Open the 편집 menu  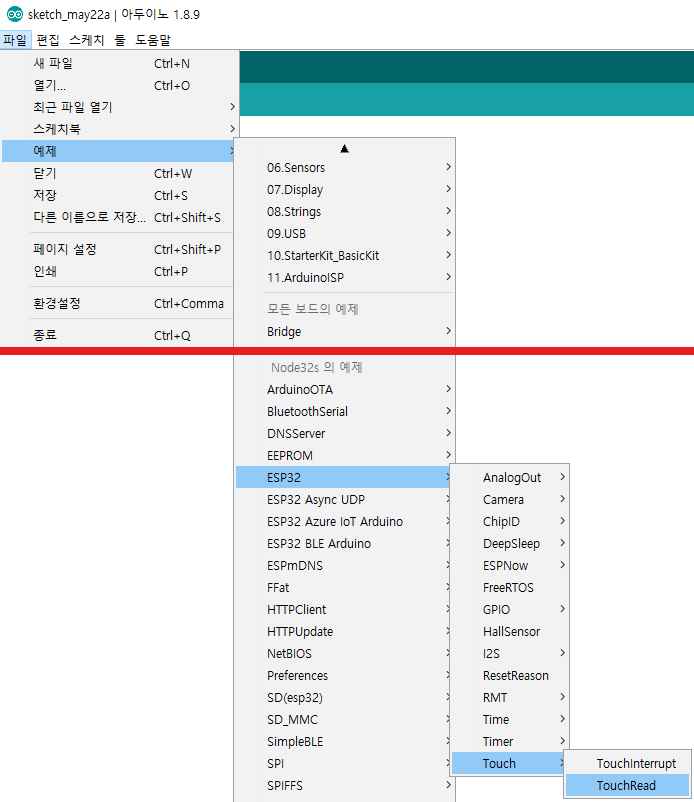click(48, 40)
